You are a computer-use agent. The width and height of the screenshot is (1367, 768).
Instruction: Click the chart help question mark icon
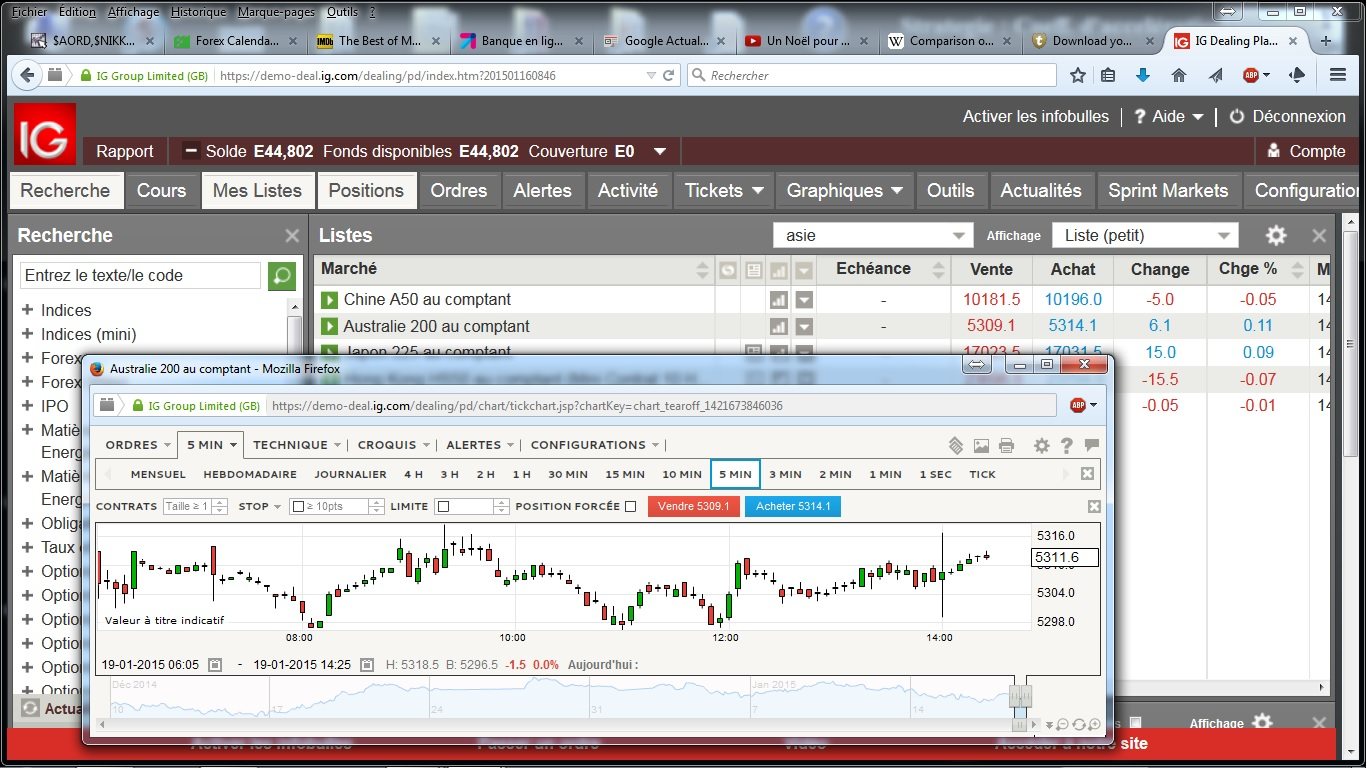click(1067, 446)
